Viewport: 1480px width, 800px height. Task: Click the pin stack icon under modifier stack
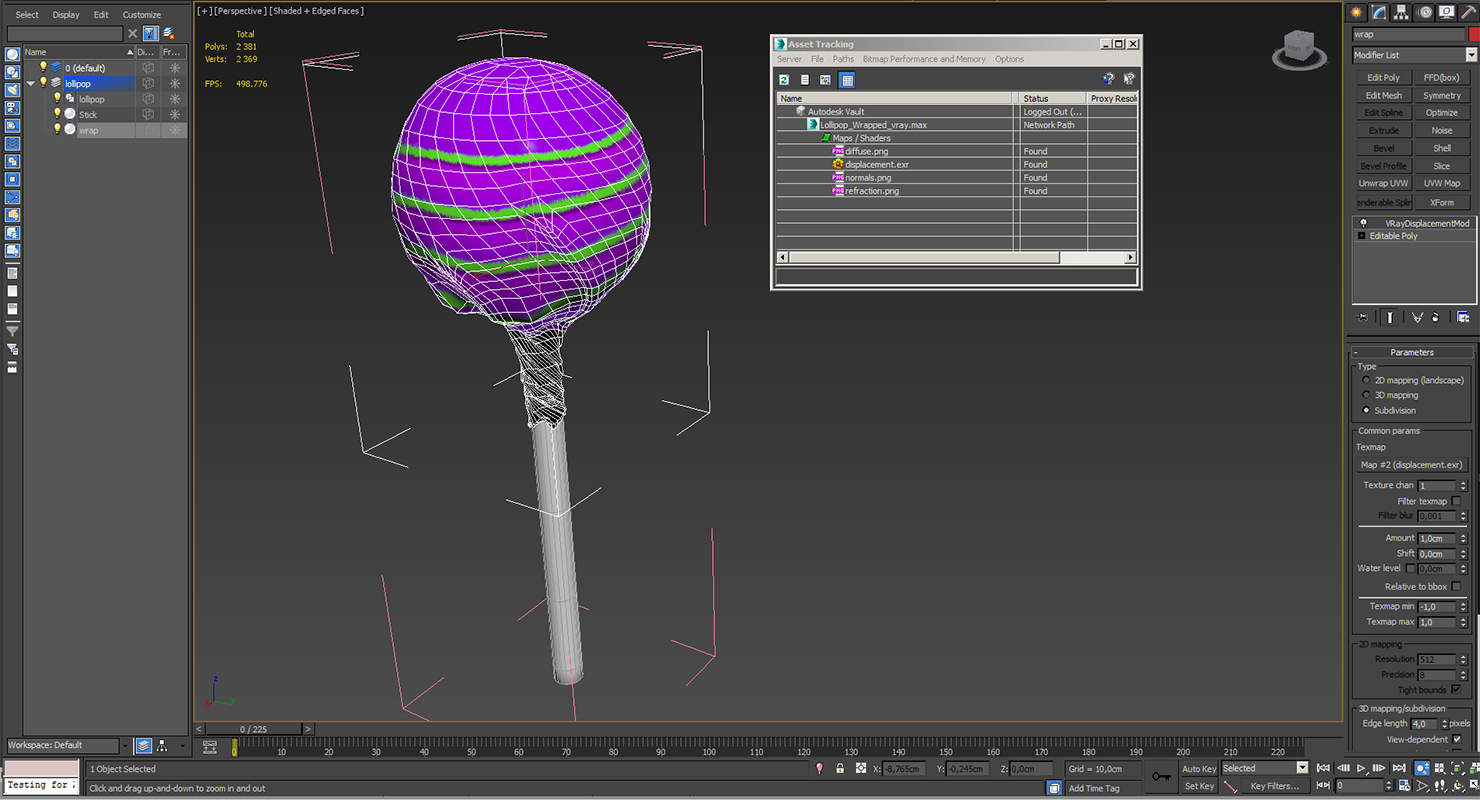[x=1362, y=317]
